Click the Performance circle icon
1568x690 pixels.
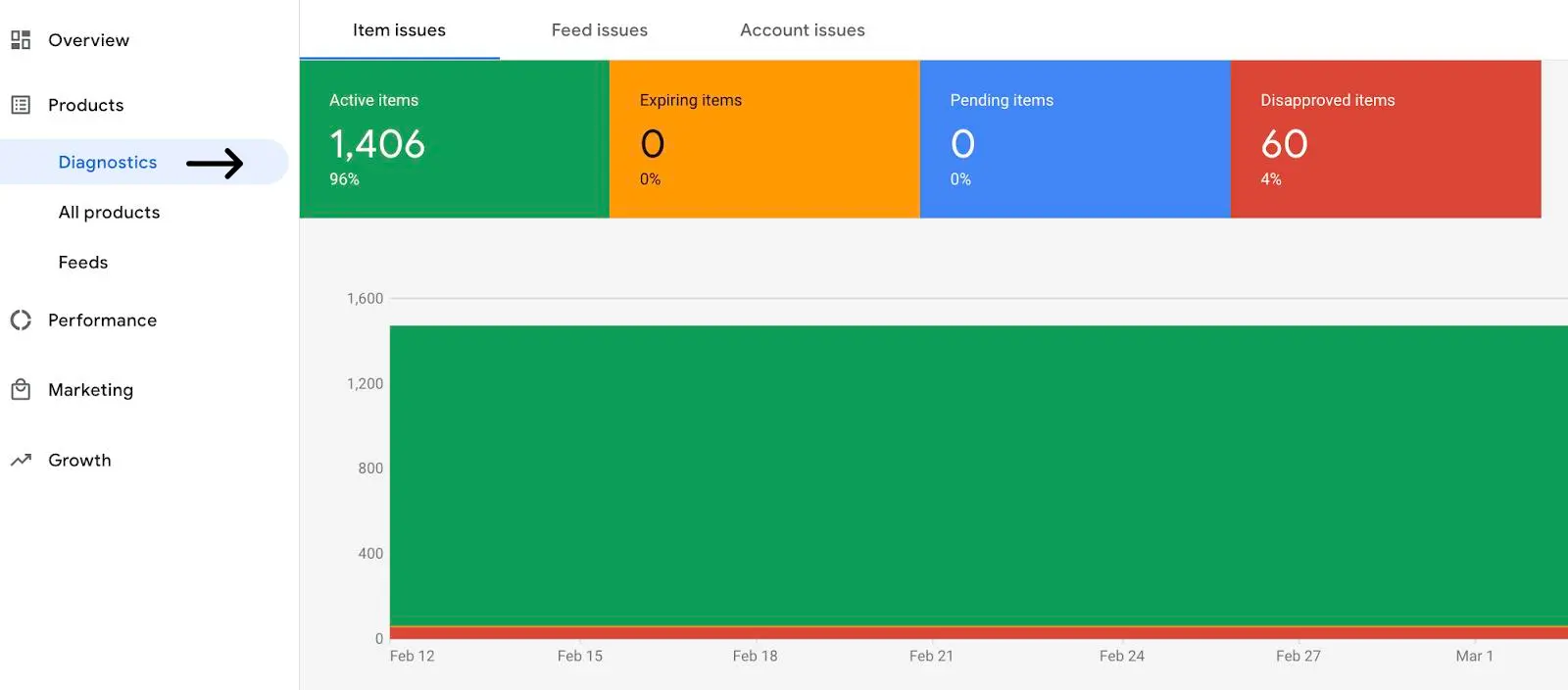click(x=21, y=320)
